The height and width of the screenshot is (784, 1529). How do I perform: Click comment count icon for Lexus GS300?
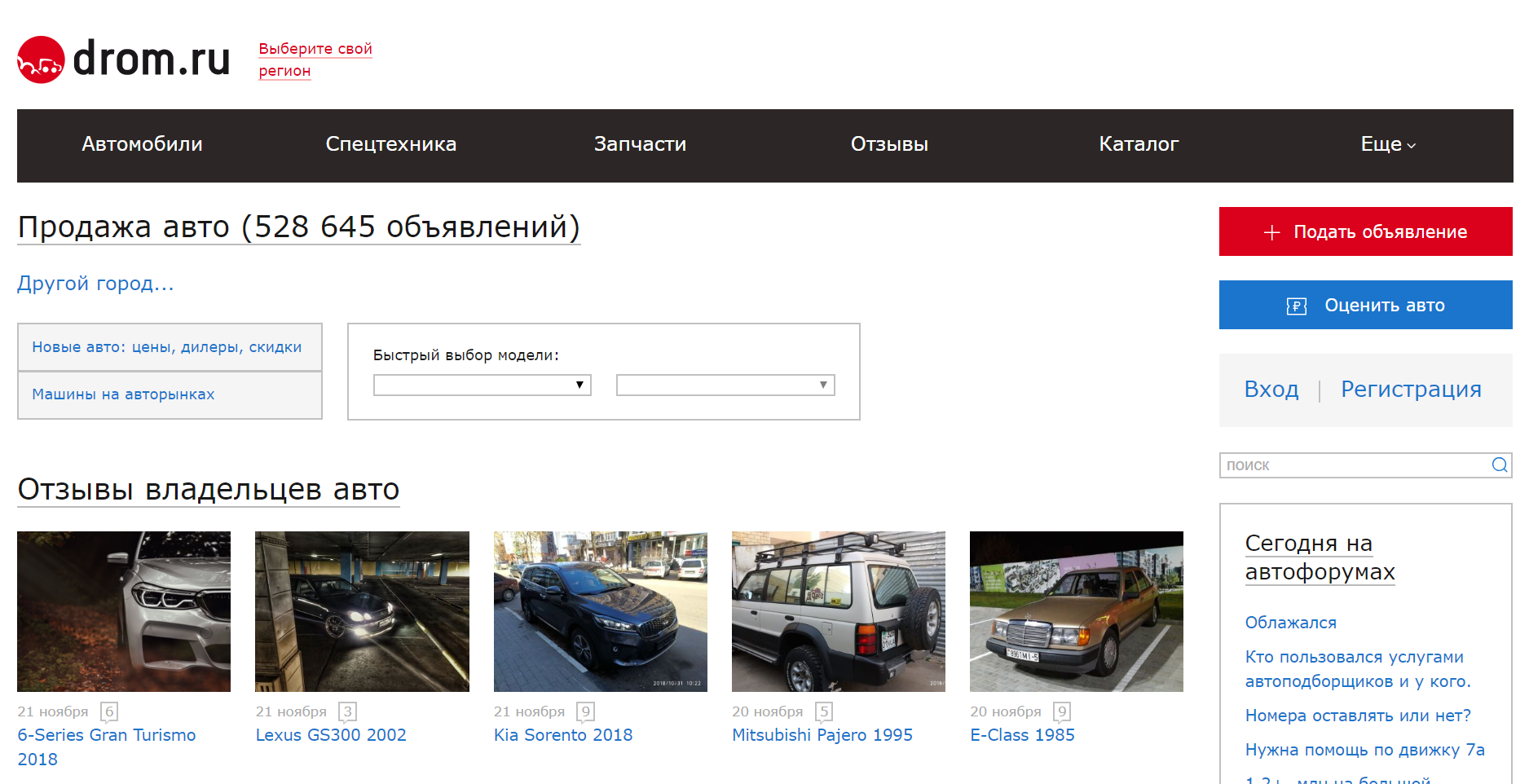coord(347,711)
